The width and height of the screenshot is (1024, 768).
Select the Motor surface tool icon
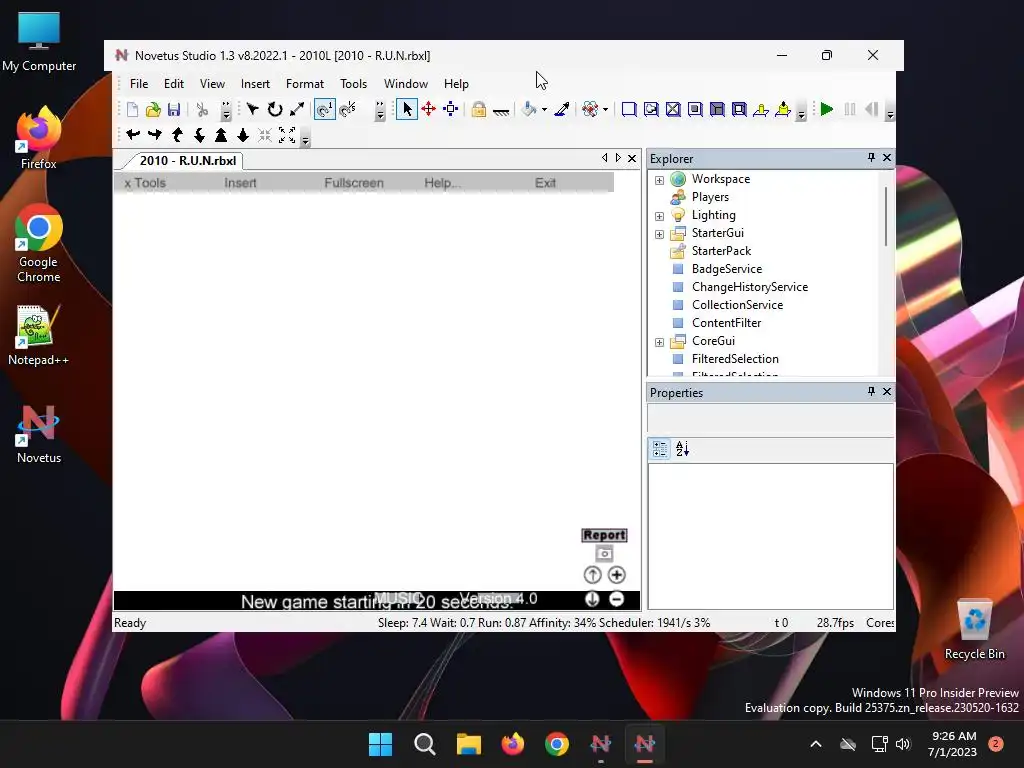pyautogui.click(x=783, y=110)
